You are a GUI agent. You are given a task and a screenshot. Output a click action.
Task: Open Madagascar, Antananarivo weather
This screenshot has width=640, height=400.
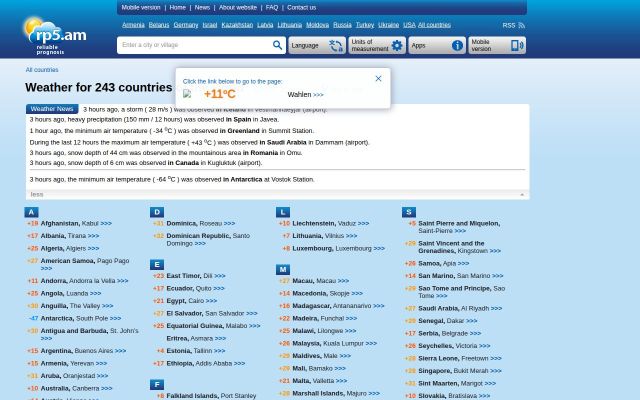338,306
